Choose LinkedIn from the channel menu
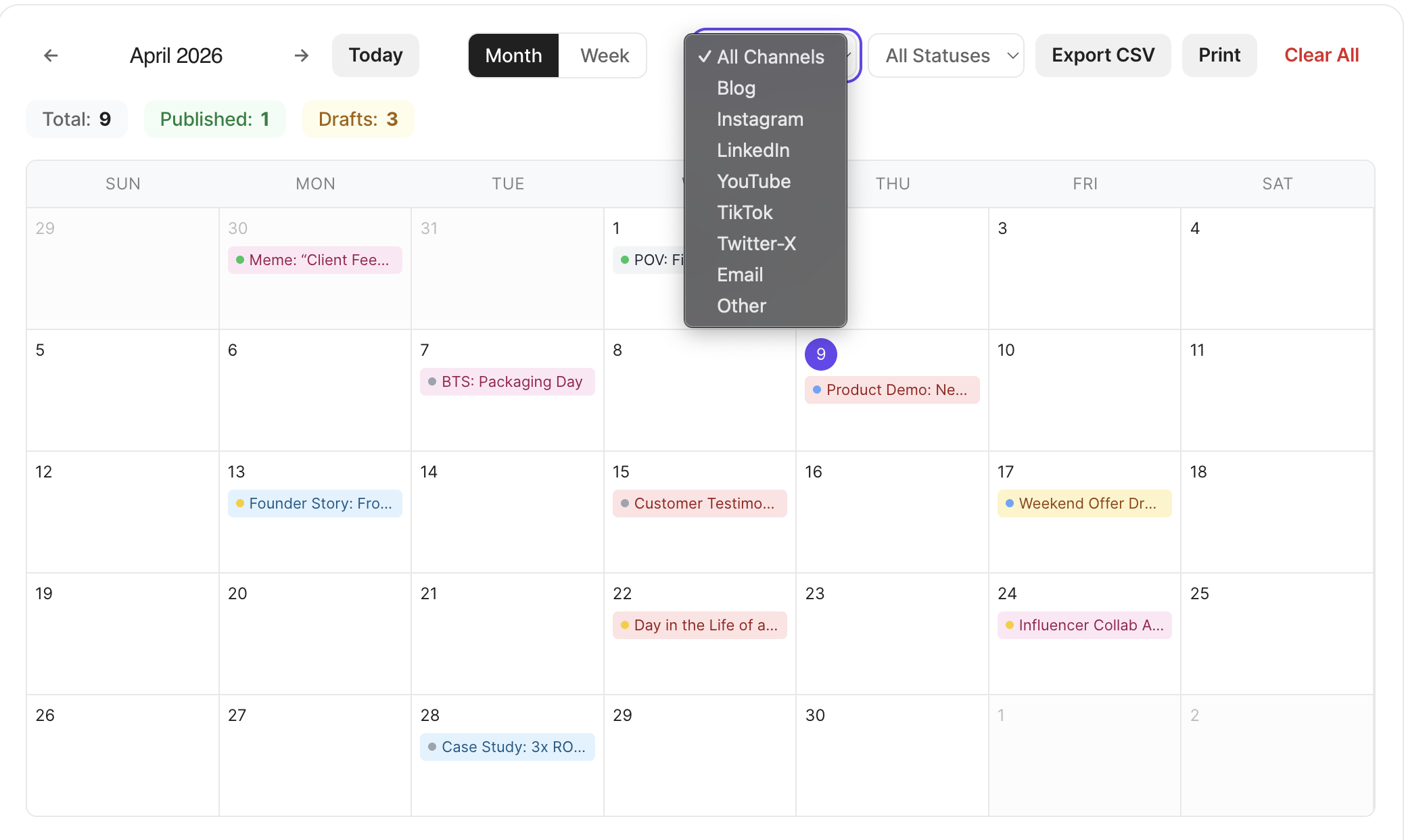Viewport: 1404px width, 840px height. [753, 150]
